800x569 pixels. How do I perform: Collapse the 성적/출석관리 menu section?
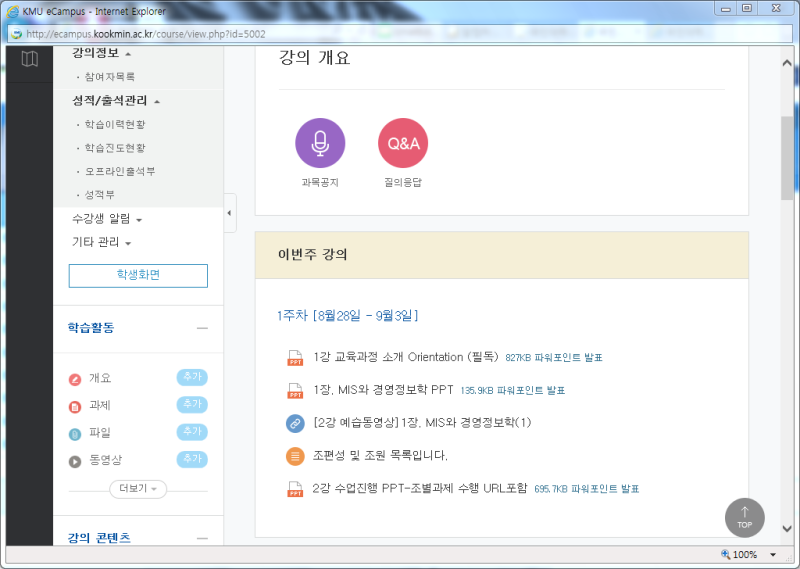click(x=116, y=101)
